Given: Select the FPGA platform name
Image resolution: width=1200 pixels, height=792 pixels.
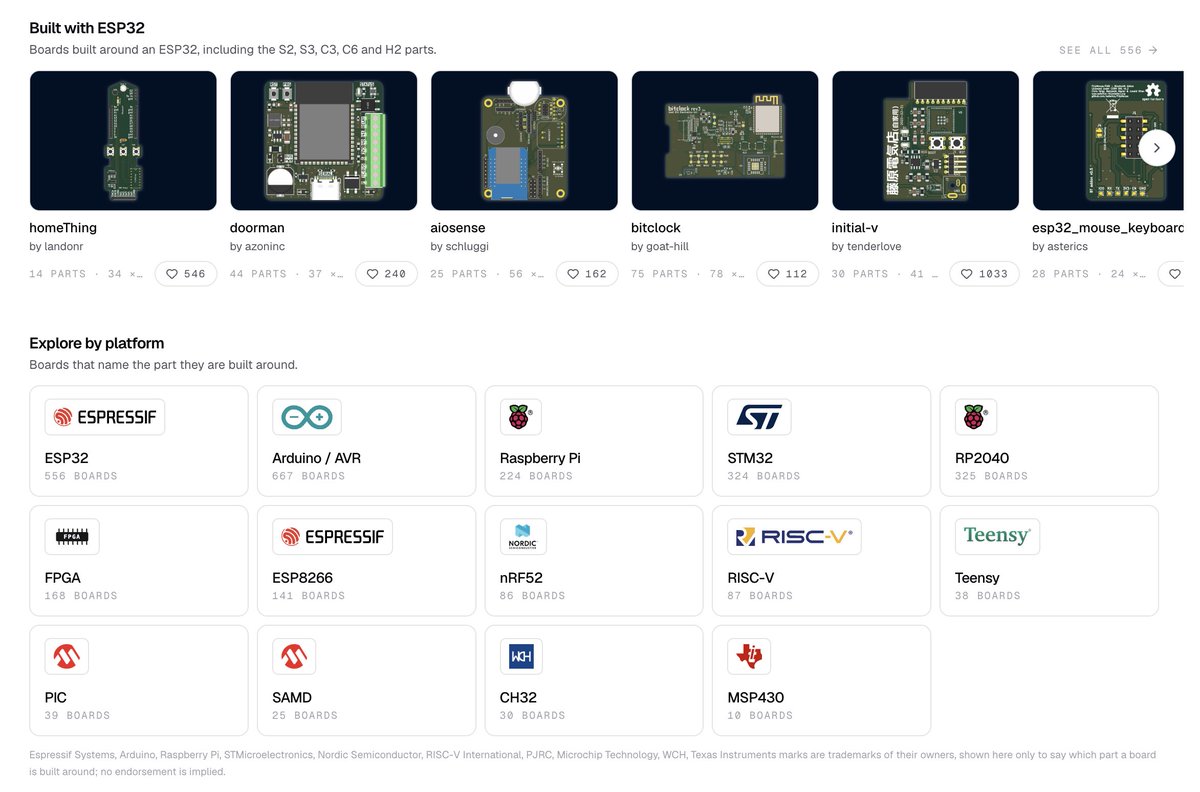Looking at the screenshot, I should (x=63, y=578).
